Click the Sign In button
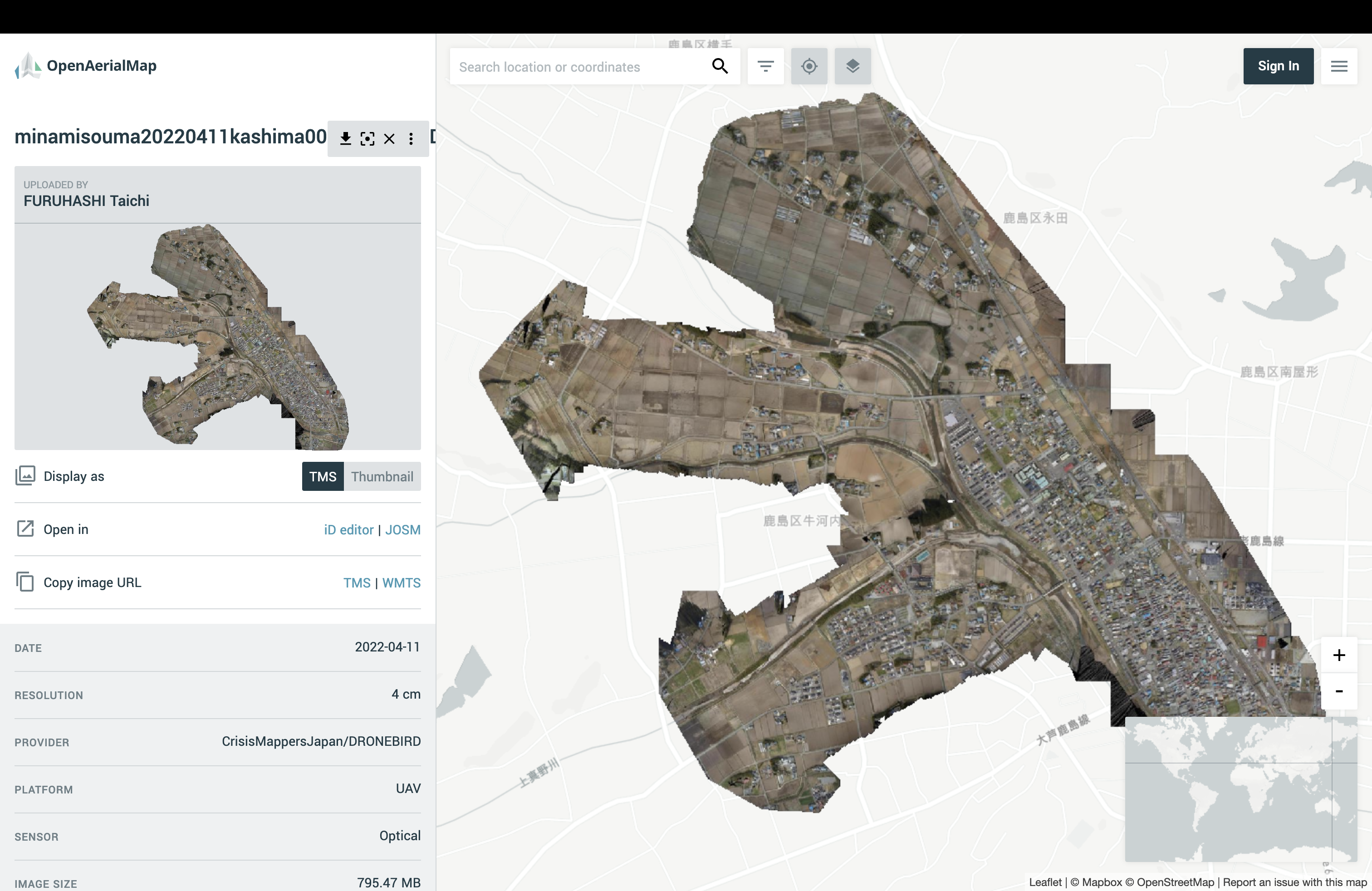 tap(1278, 66)
